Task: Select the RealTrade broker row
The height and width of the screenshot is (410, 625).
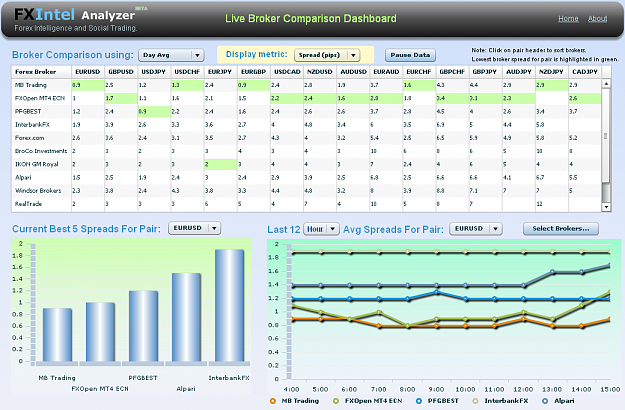Action: [306, 203]
